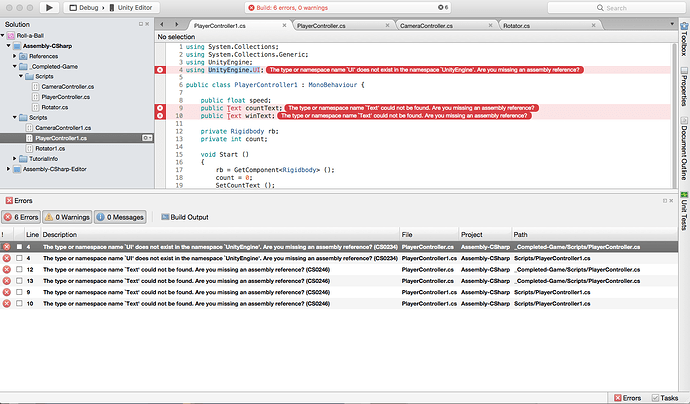This screenshot has height=404, width=690.
Task: Navigate back with the left arrow above the editor
Action: pyautogui.click(x=162, y=25)
